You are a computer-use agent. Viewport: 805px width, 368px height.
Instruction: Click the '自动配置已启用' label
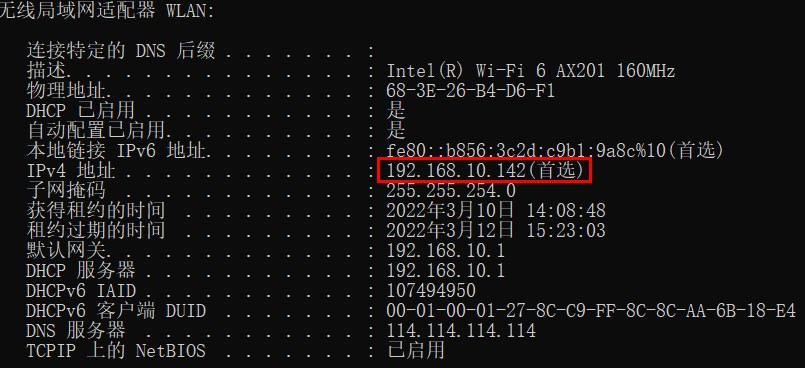(95, 130)
